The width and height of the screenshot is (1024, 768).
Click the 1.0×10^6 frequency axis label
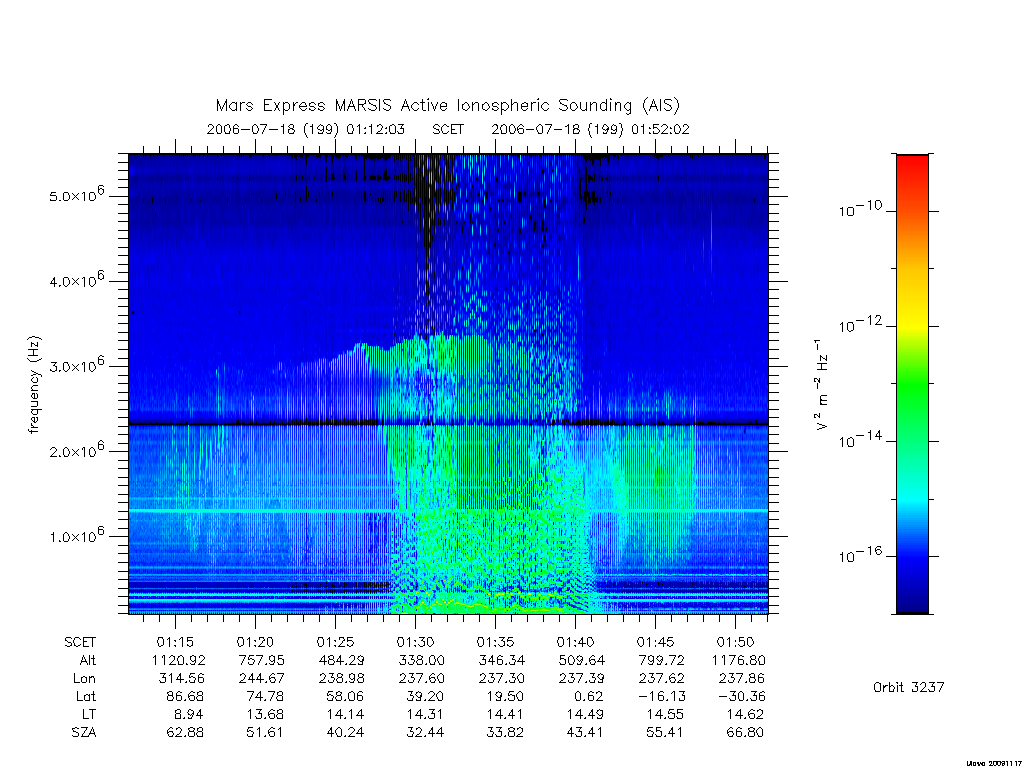[76, 535]
